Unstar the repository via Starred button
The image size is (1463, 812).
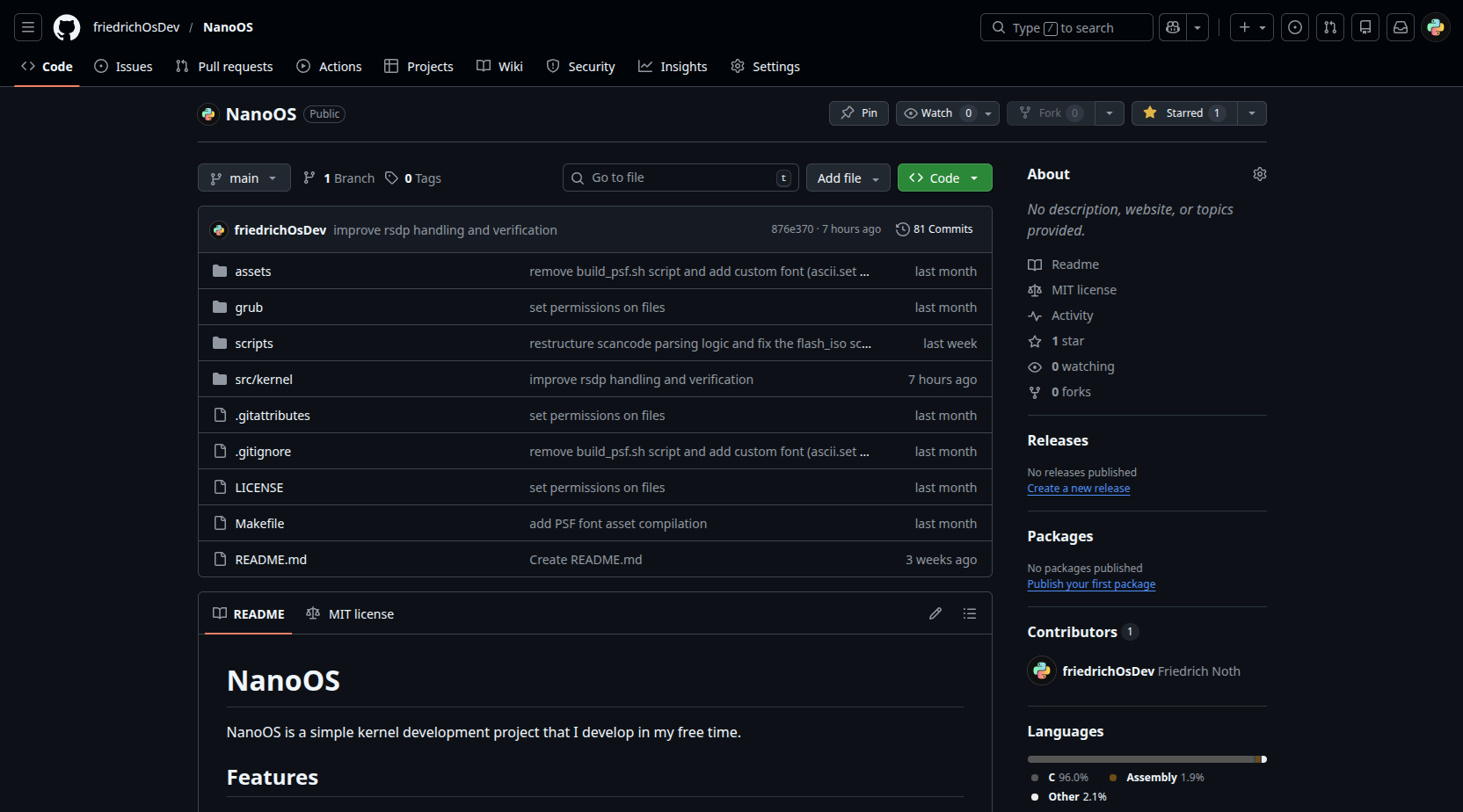[x=1184, y=113]
